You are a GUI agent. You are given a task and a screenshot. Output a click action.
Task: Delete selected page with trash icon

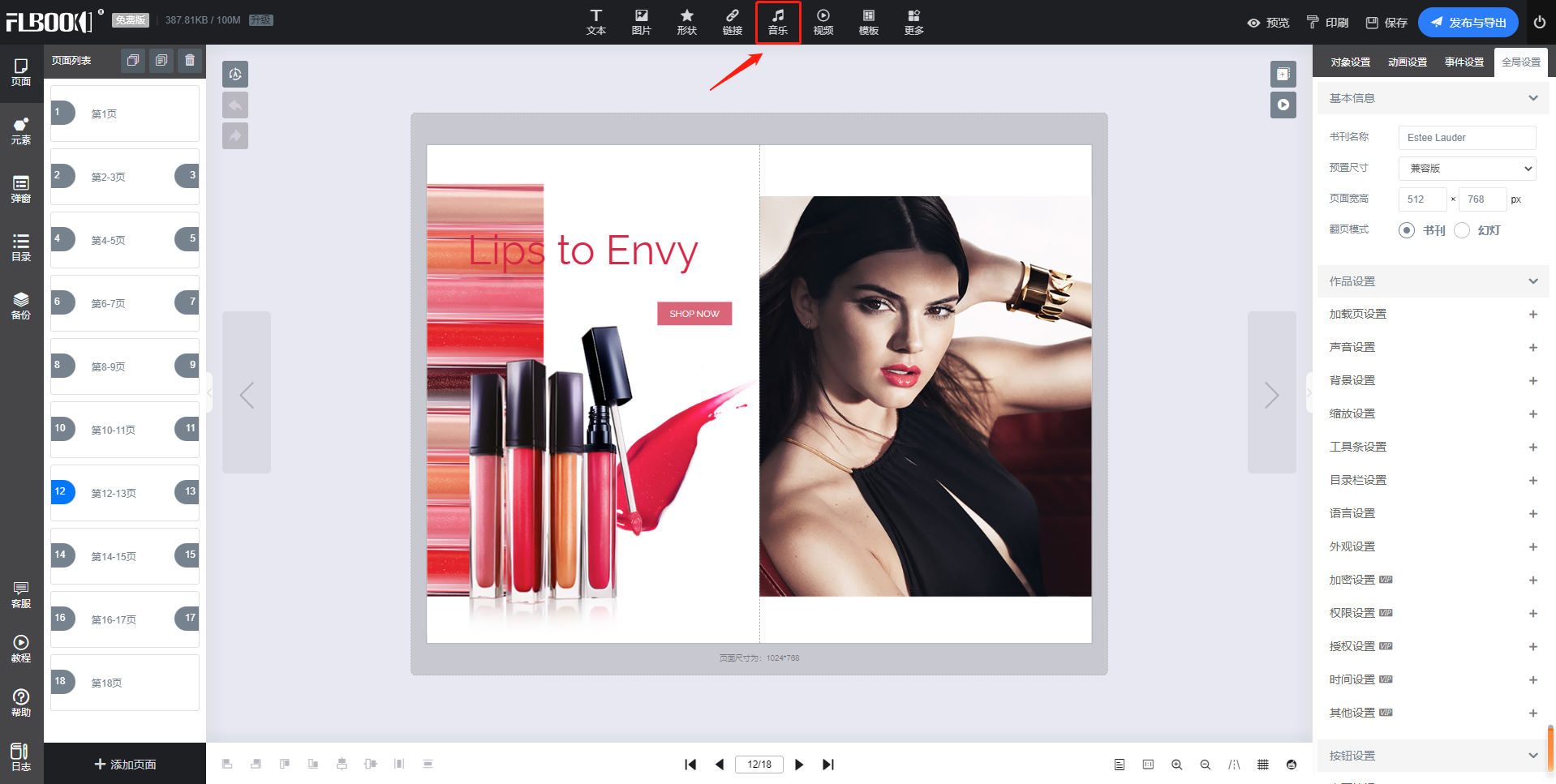[190, 60]
